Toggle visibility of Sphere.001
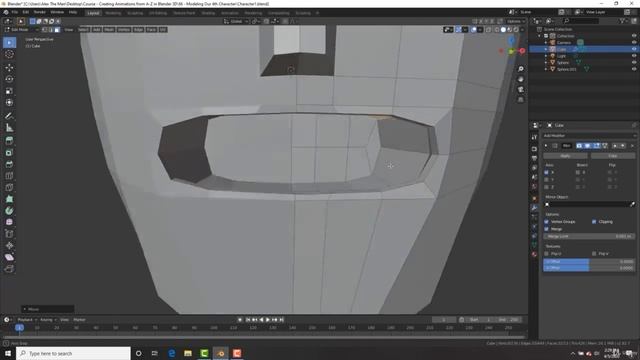This screenshot has width=640, height=360. pyautogui.click(x=634, y=69)
